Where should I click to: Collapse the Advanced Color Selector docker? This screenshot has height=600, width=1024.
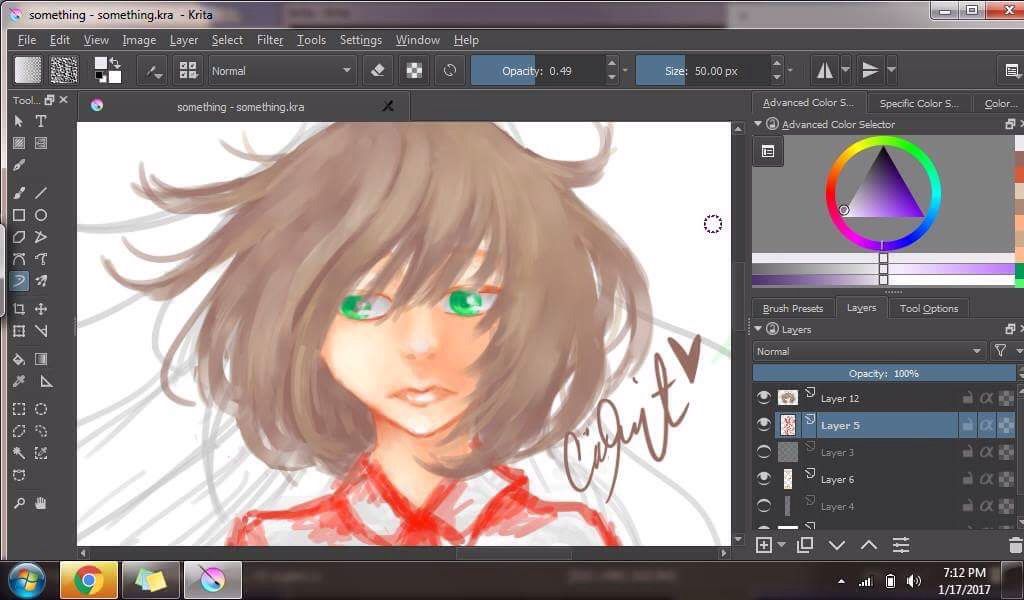[x=758, y=123]
